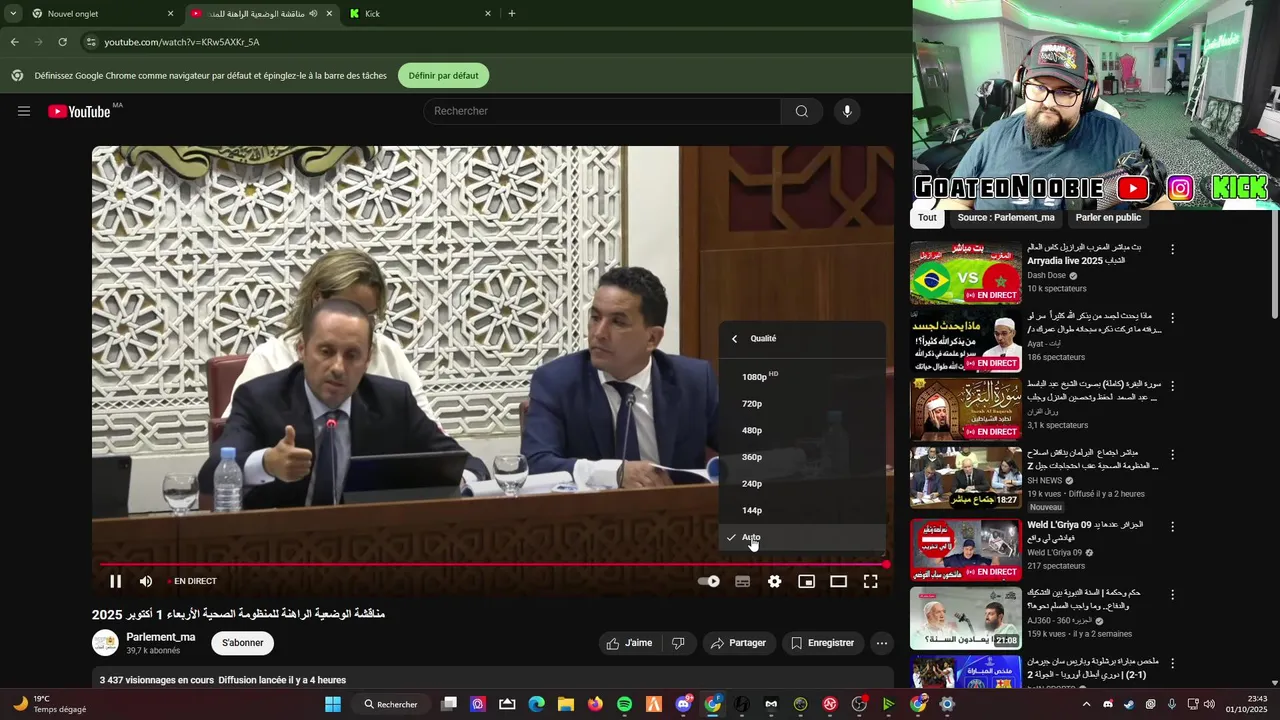Image resolution: width=1280 pixels, height=720 pixels.
Task: Open Arryadia live 2025 video thumbnail
Action: tap(965, 272)
